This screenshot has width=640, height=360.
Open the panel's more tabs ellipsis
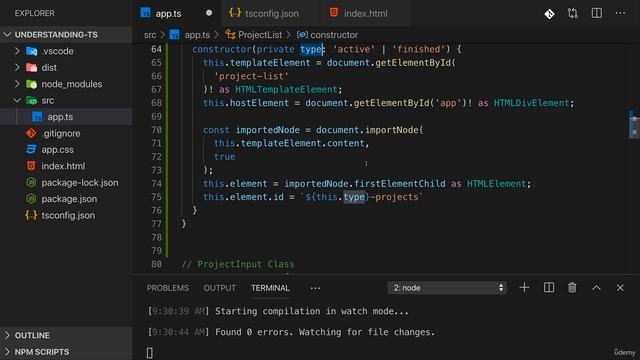[315, 288]
